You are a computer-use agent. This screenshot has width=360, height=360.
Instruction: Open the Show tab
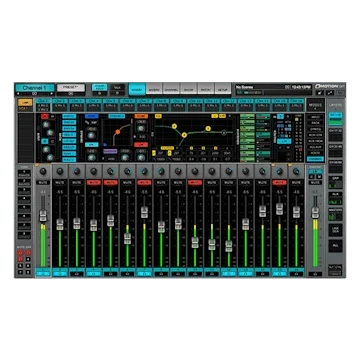(188, 90)
